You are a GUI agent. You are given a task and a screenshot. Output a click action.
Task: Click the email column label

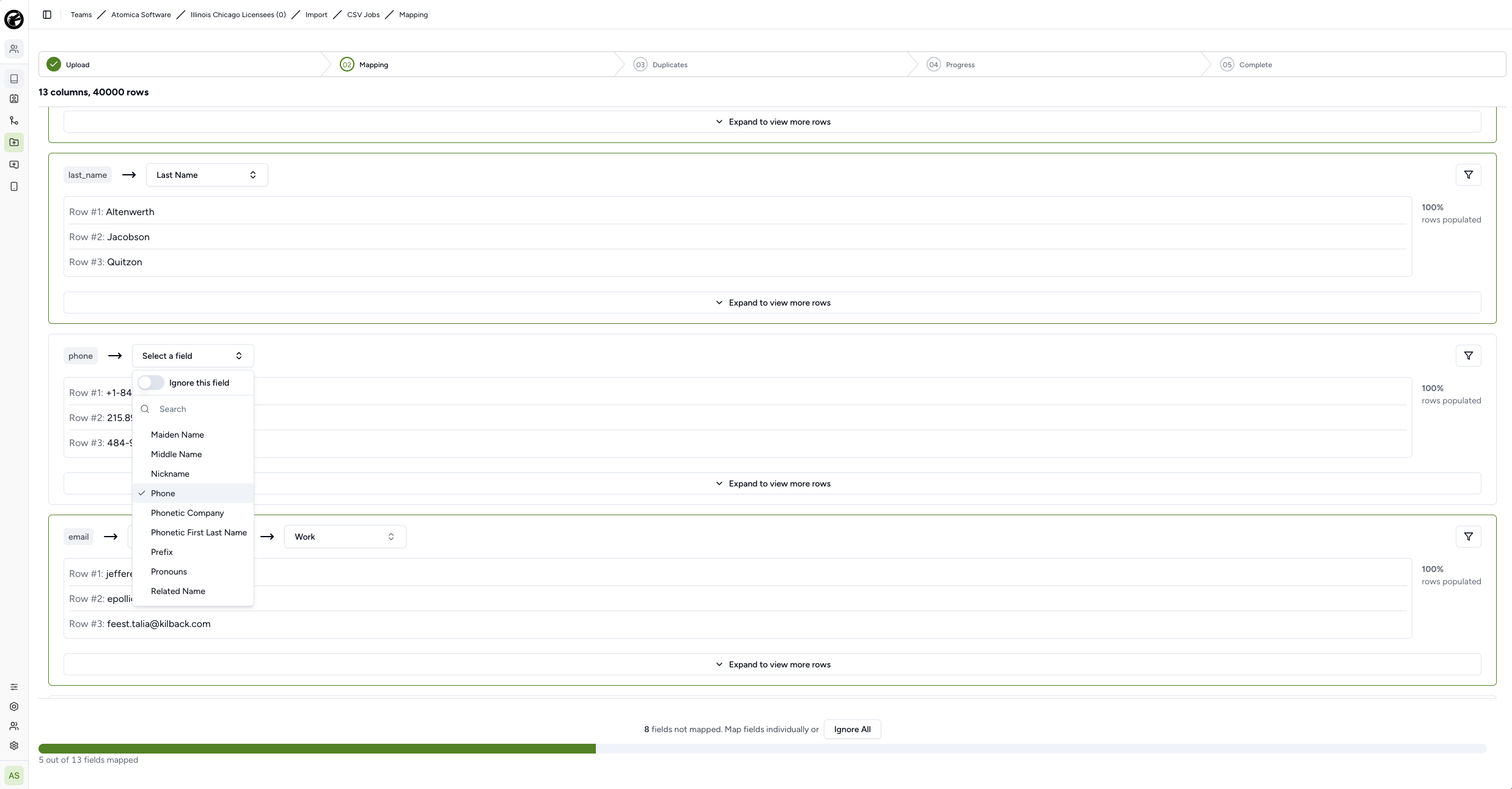78,537
